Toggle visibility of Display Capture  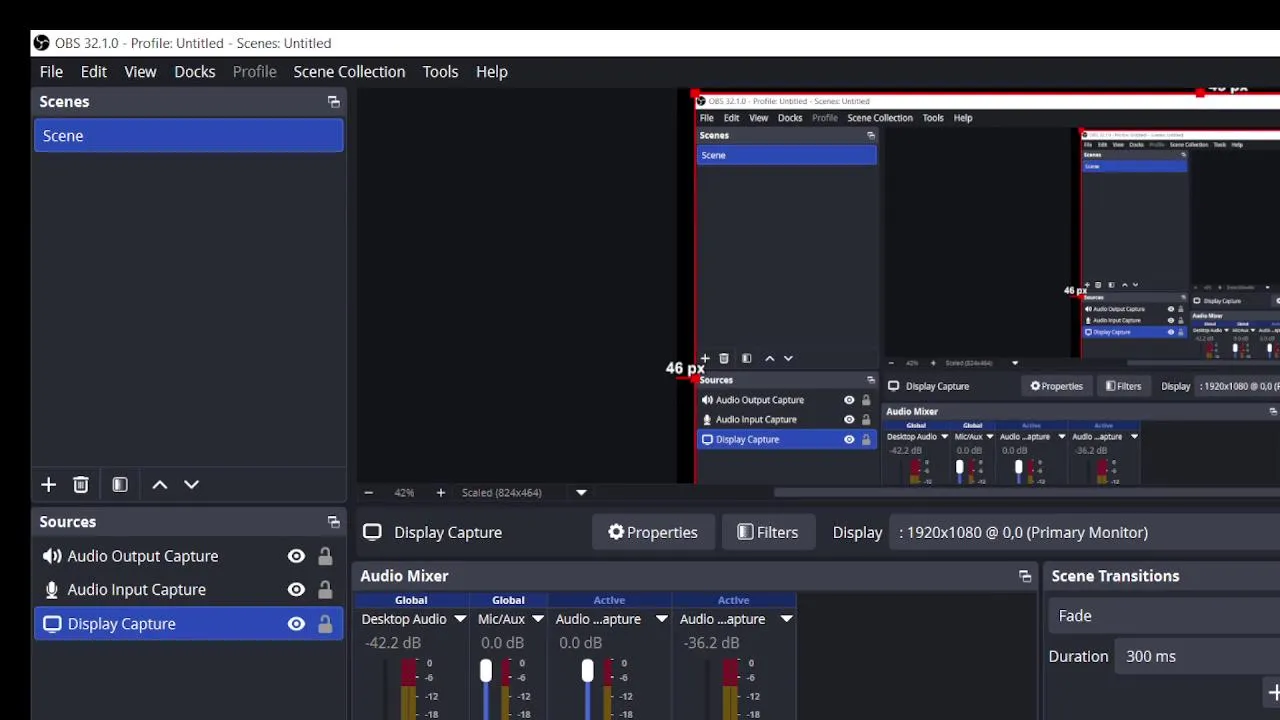[x=296, y=624]
